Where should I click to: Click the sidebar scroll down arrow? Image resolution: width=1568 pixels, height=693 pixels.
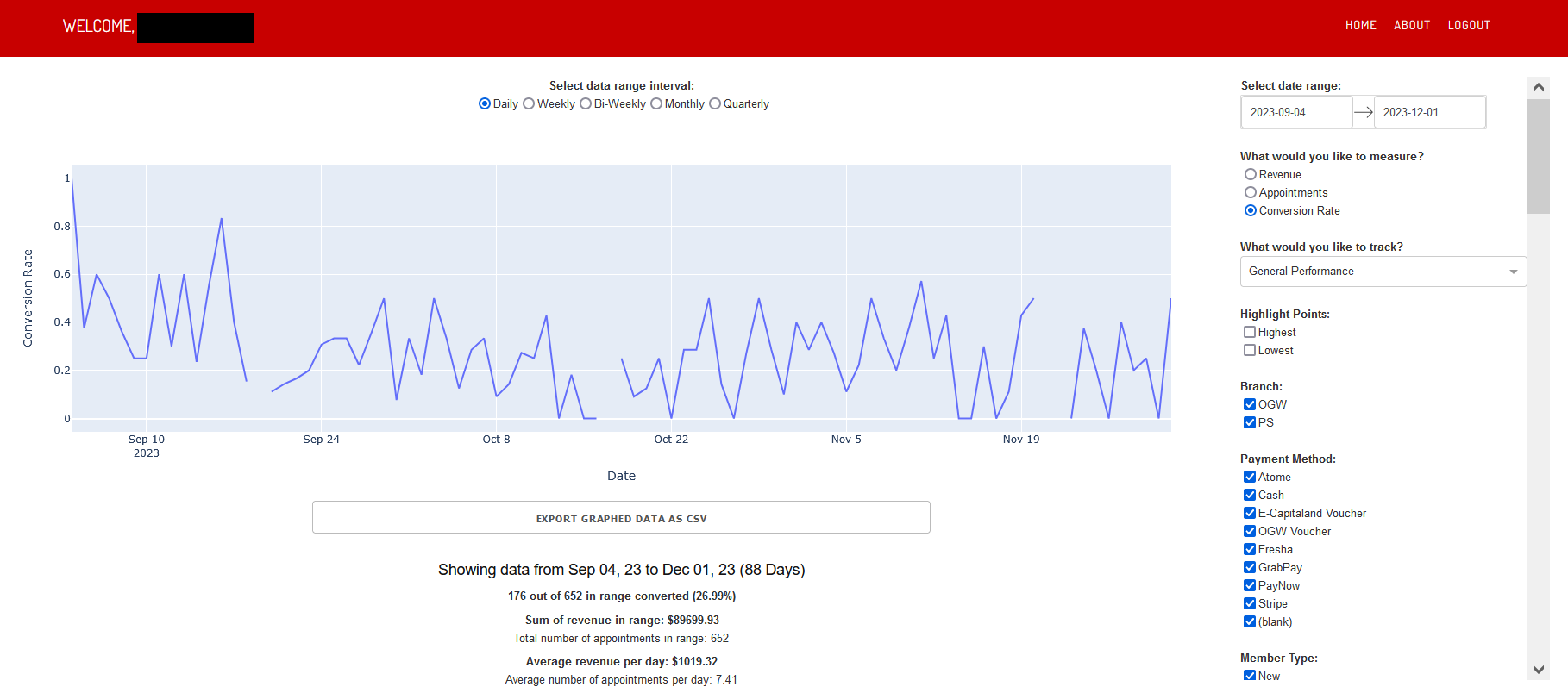tap(1538, 669)
